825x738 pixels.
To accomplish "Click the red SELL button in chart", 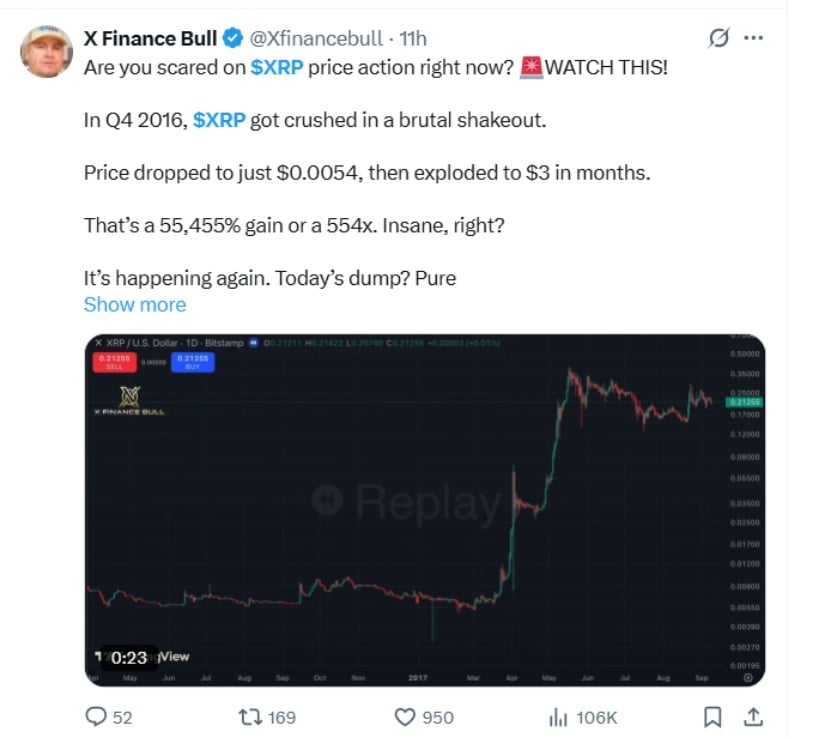I will [113, 361].
